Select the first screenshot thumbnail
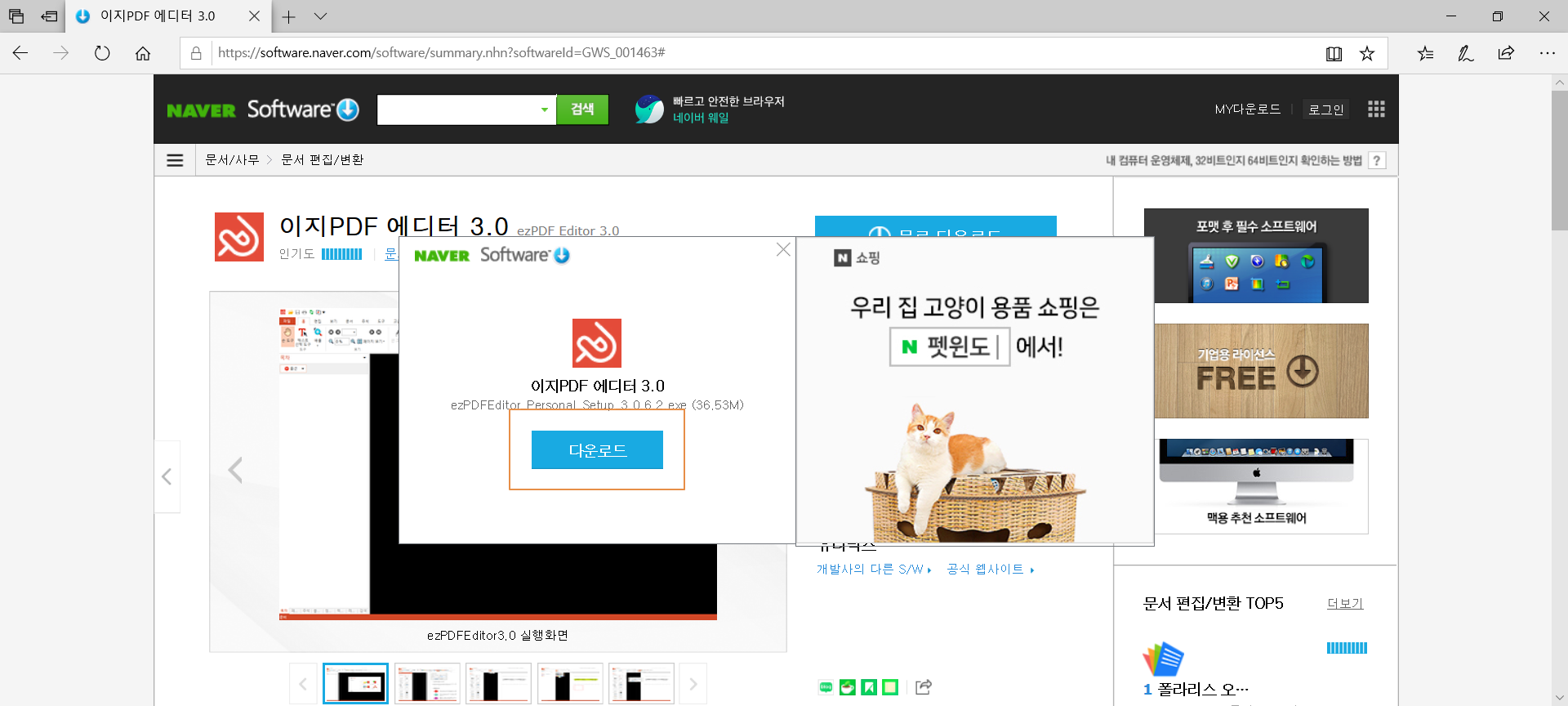Viewport: 1568px width, 706px height. click(x=355, y=684)
